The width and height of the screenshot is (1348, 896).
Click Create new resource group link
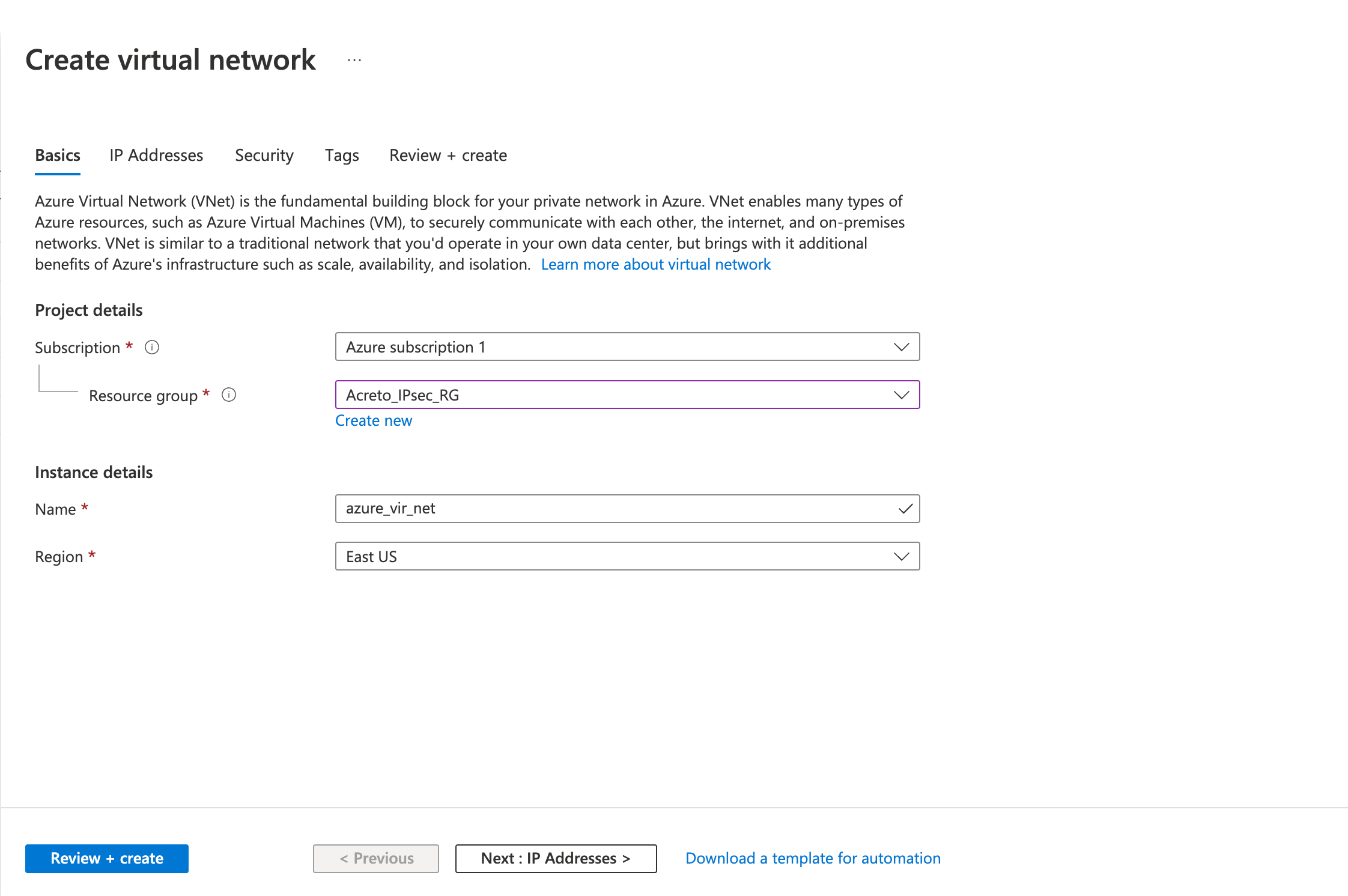click(x=374, y=420)
